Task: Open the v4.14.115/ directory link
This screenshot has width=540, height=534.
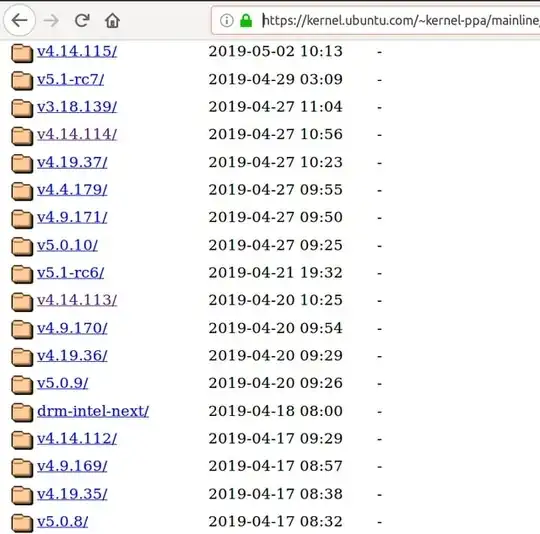Action: click(x=77, y=52)
